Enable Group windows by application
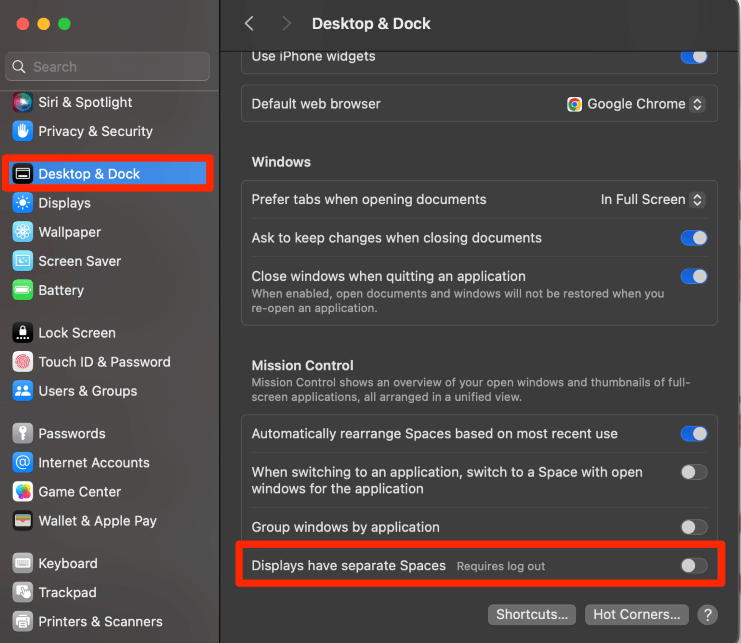741x643 pixels. [x=693, y=527]
